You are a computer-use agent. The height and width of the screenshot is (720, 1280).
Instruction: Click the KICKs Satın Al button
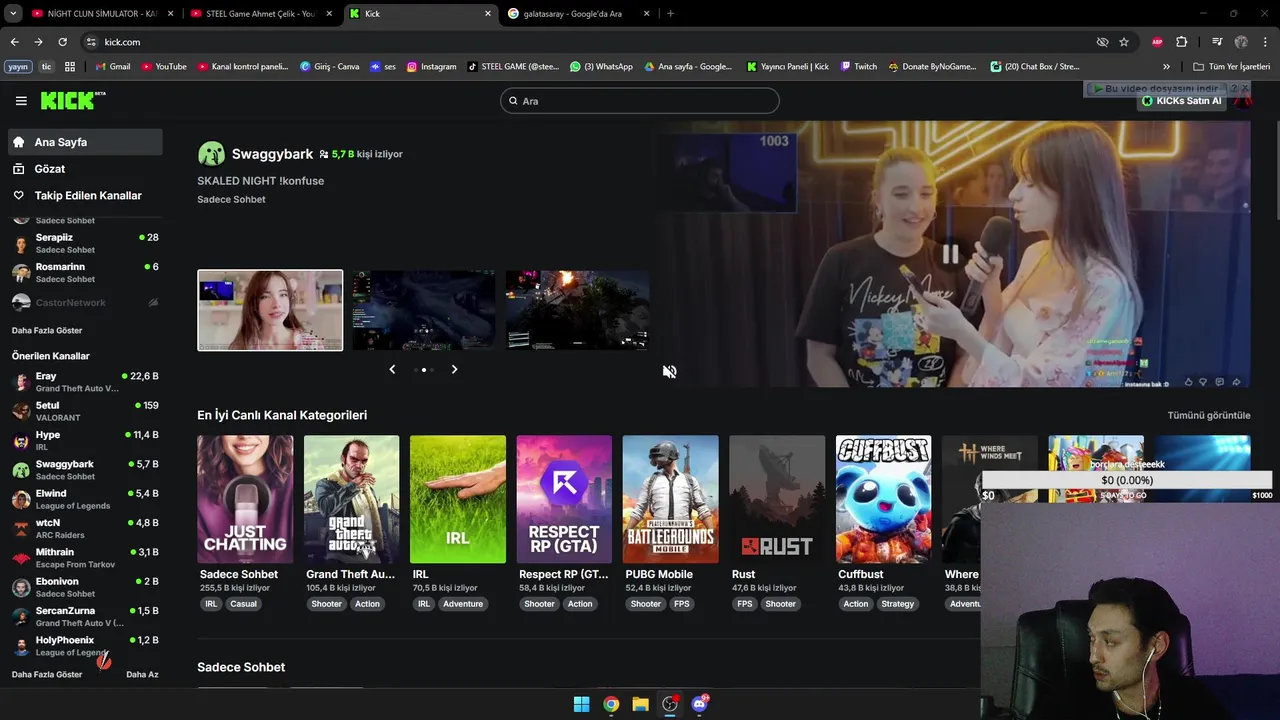coord(1182,101)
